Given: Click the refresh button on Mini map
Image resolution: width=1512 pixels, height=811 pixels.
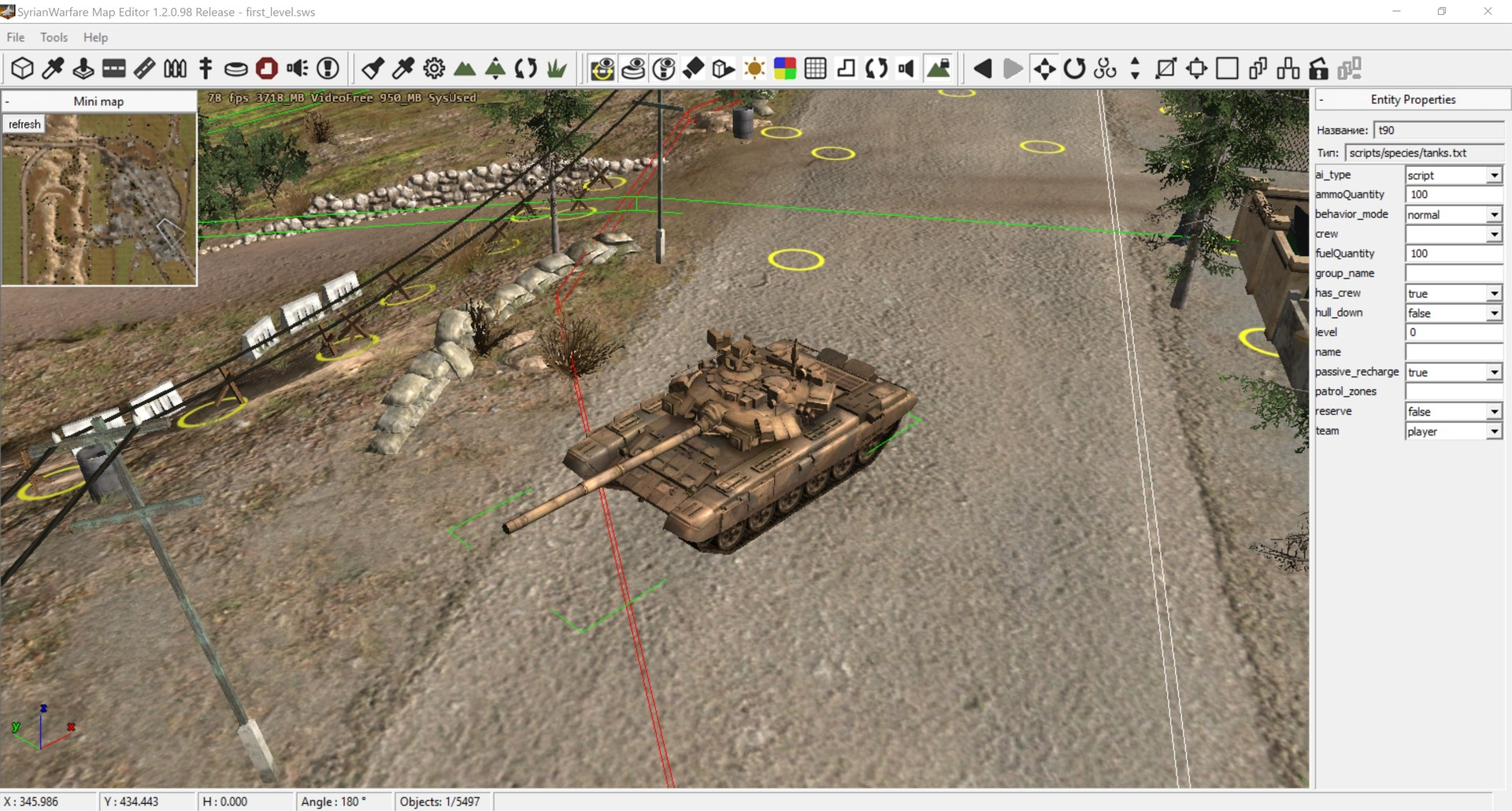Looking at the screenshot, I should click(x=24, y=124).
